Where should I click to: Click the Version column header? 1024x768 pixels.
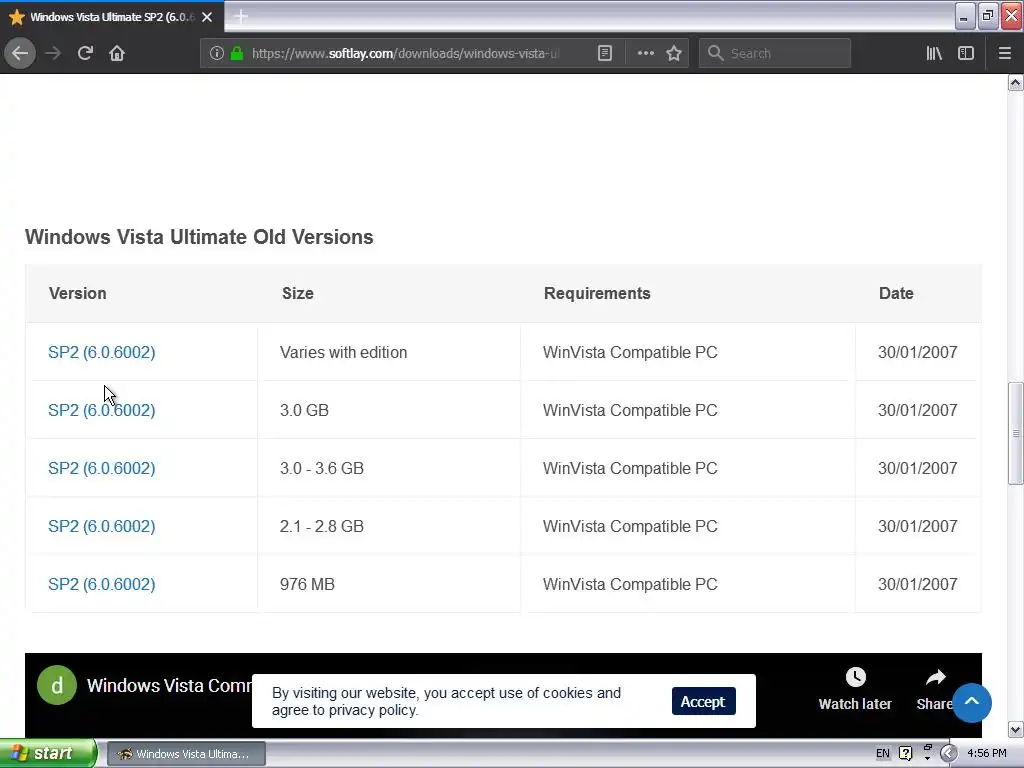[x=78, y=293]
